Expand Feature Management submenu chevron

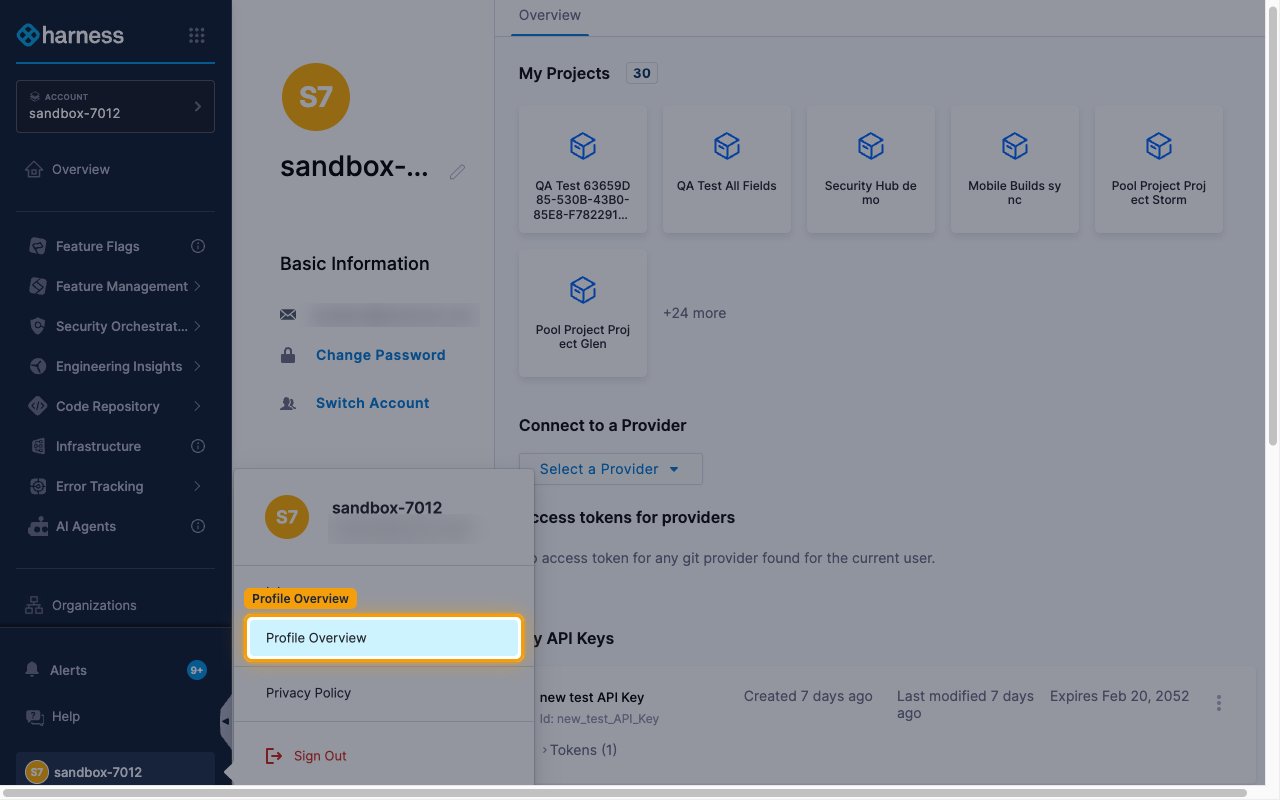(x=198, y=286)
